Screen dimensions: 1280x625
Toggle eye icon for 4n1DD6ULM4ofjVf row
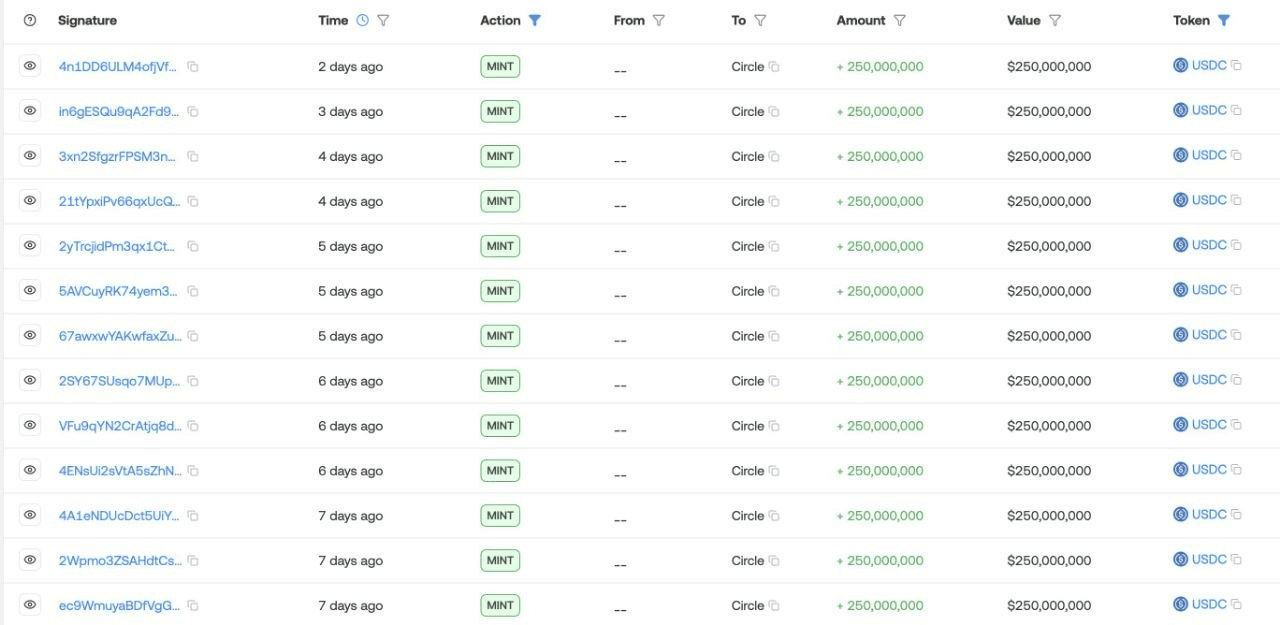tap(30, 66)
